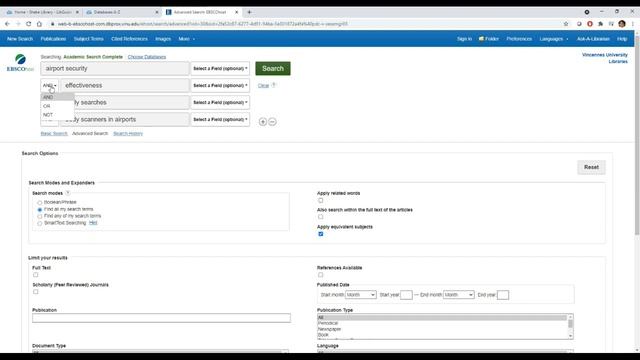This screenshot has width=640, height=360.
Task: Open Publications in top menu
Action: tap(53, 39)
